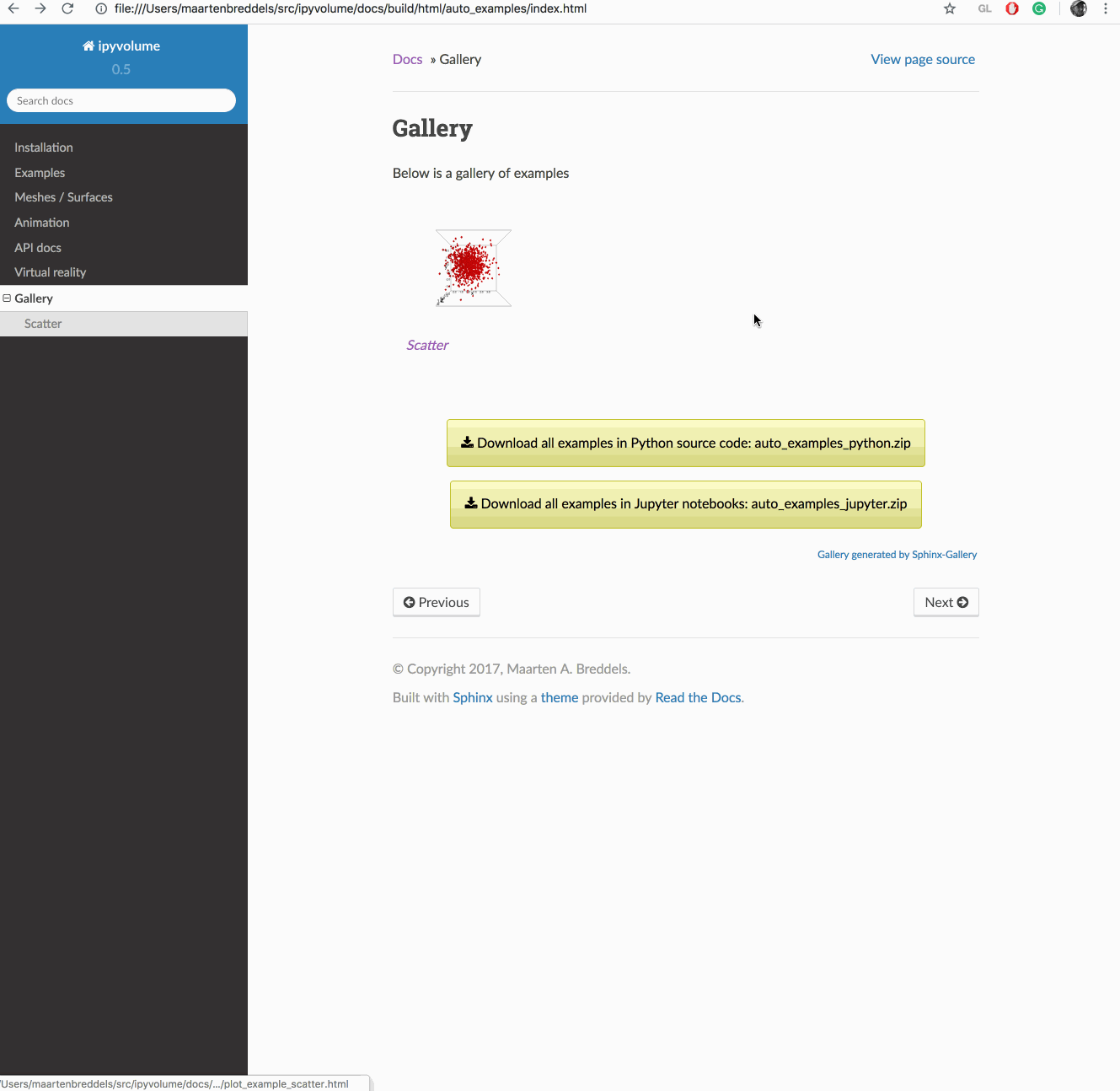The height and width of the screenshot is (1091, 1120).
Task: Download all examples as Jupyter notebooks
Action: (x=686, y=504)
